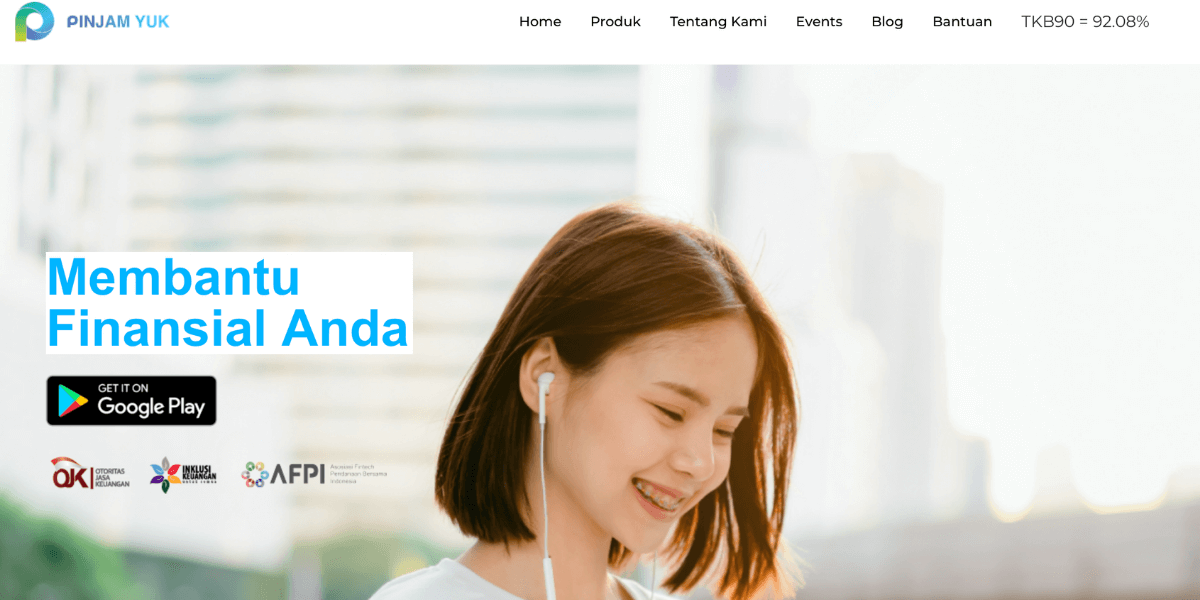Open the Tentang Kami page
This screenshot has width=1200, height=600.
(x=718, y=22)
